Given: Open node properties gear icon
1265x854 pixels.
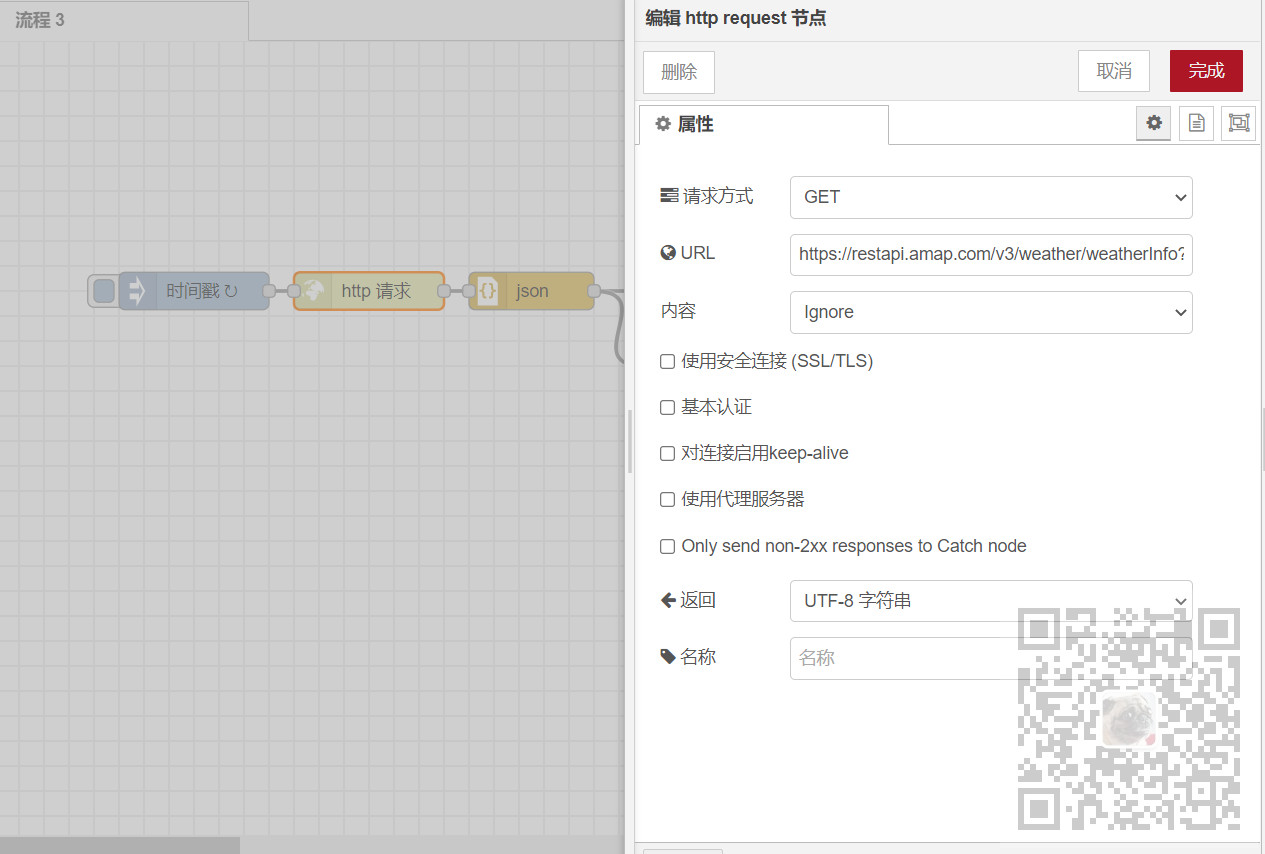Looking at the screenshot, I should pyautogui.click(x=1154, y=123).
